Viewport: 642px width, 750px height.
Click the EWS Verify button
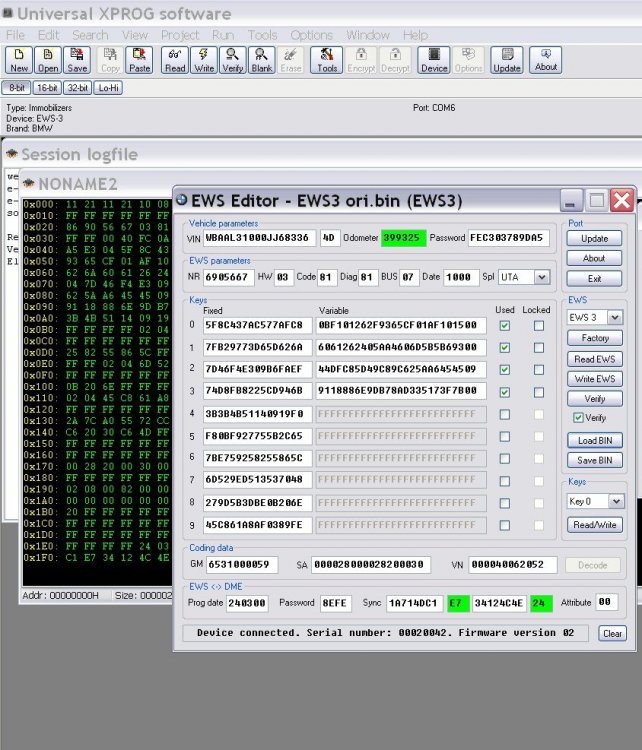tap(595, 398)
